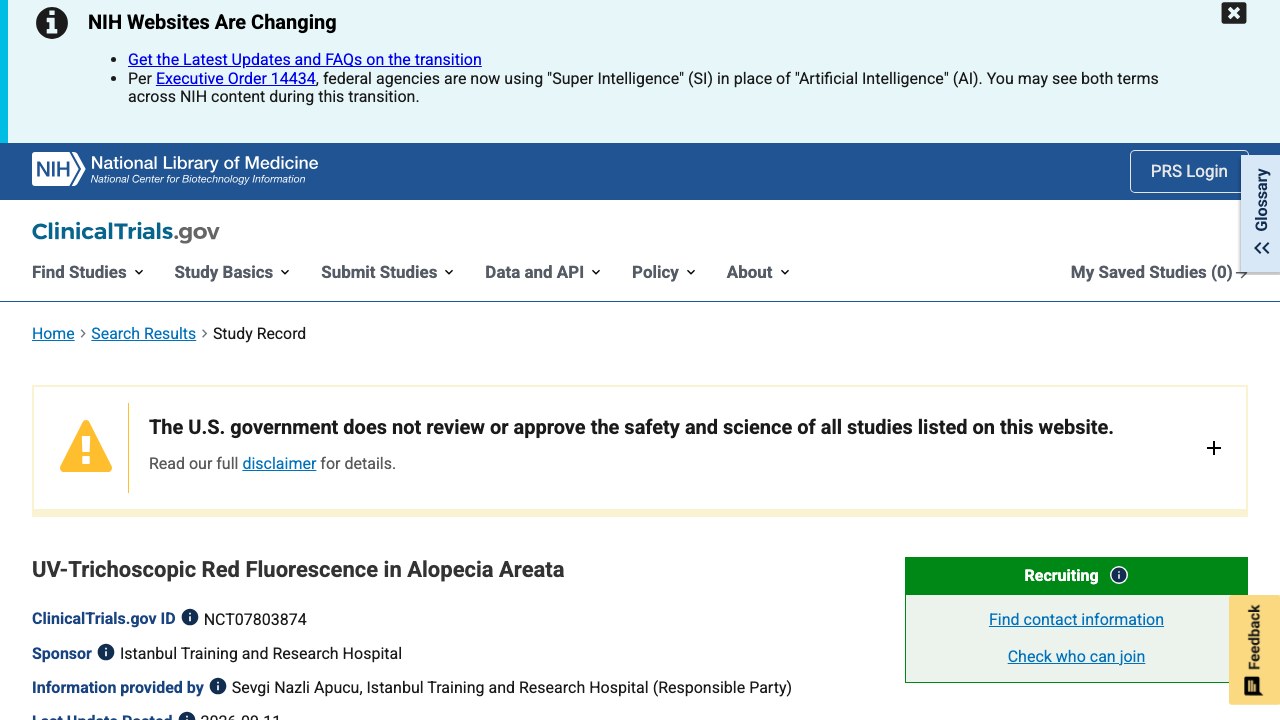The image size is (1280, 720).
Task: Open the Study Basics dropdown menu
Action: coord(232,272)
